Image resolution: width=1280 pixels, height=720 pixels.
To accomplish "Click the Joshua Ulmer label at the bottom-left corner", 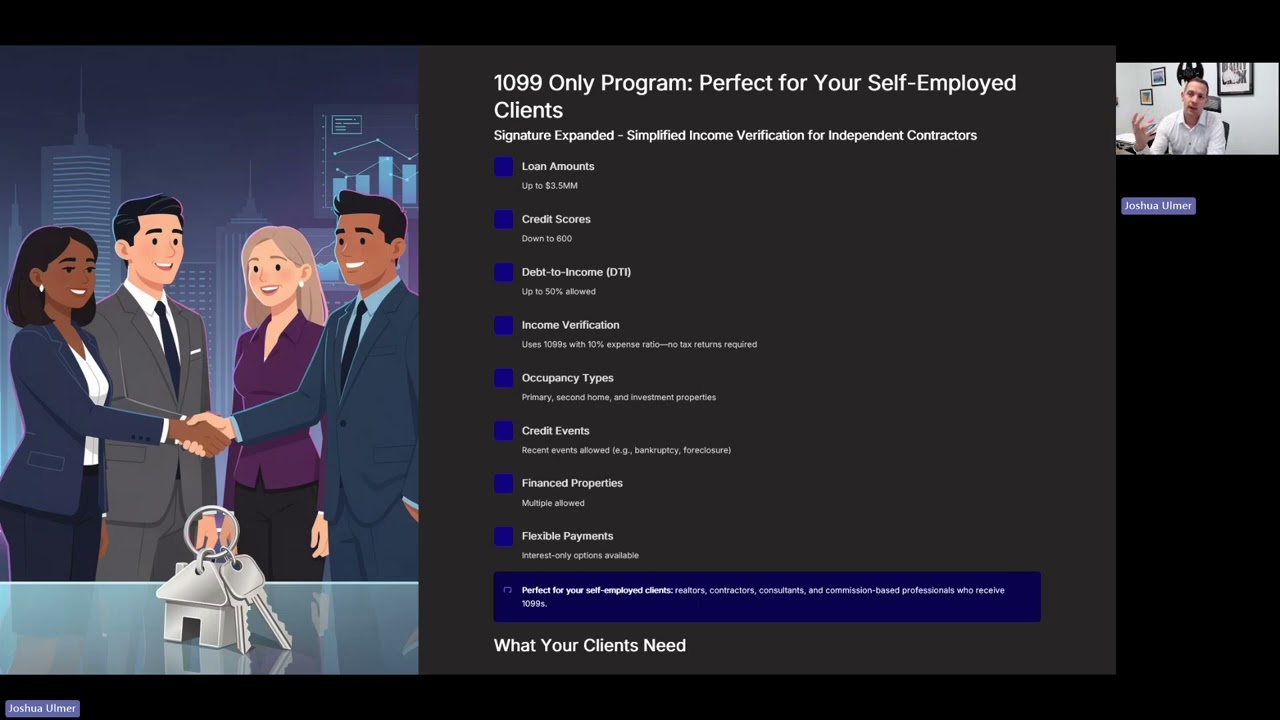I will (42, 708).
